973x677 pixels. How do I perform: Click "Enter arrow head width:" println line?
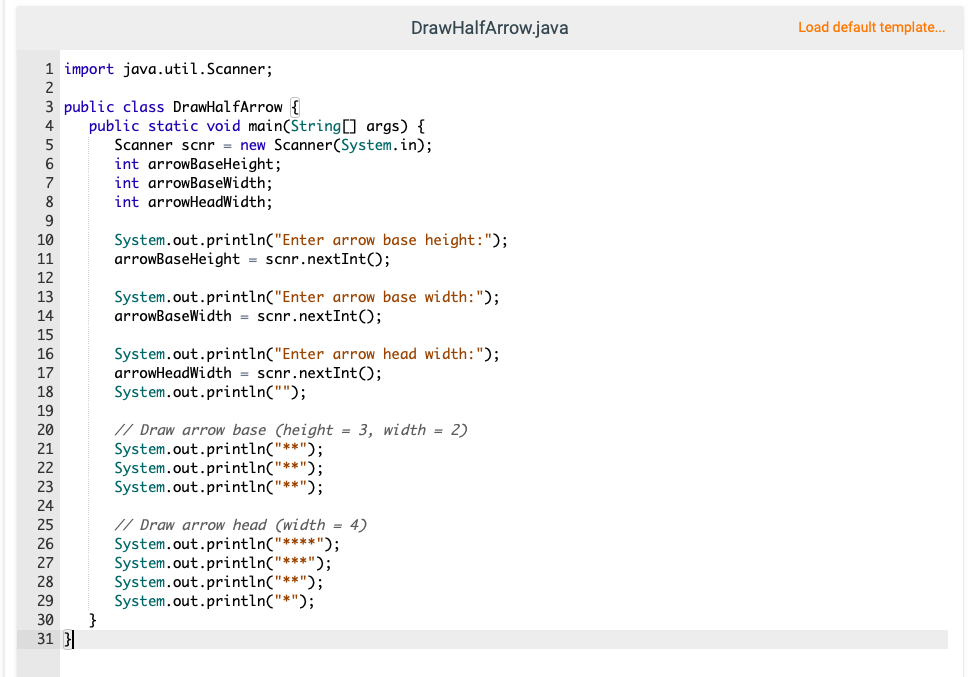coord(307,354)
